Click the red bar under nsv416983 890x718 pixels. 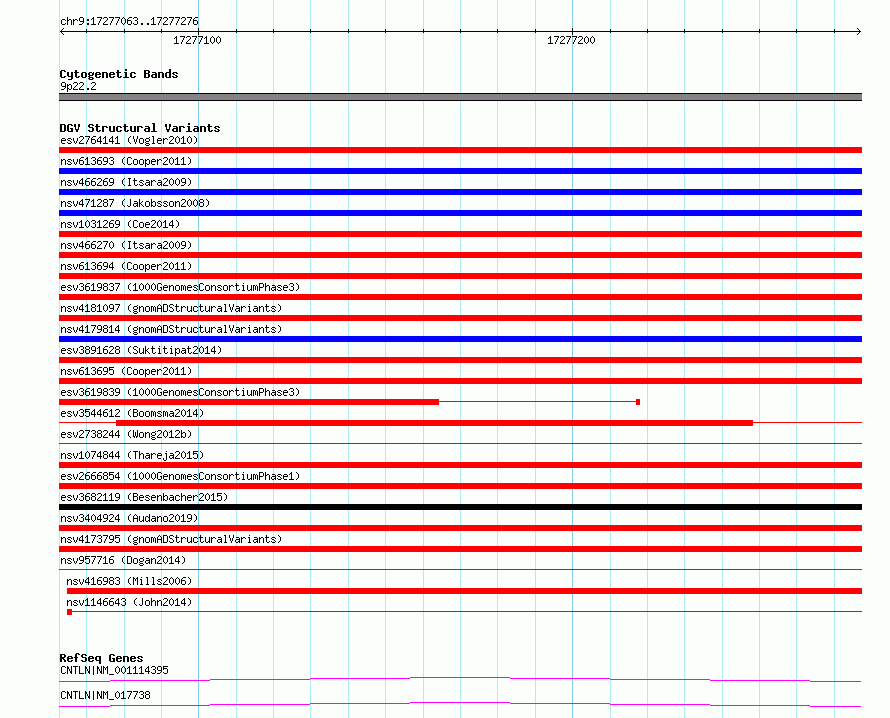pyautogui.click(x=464, y=591)
